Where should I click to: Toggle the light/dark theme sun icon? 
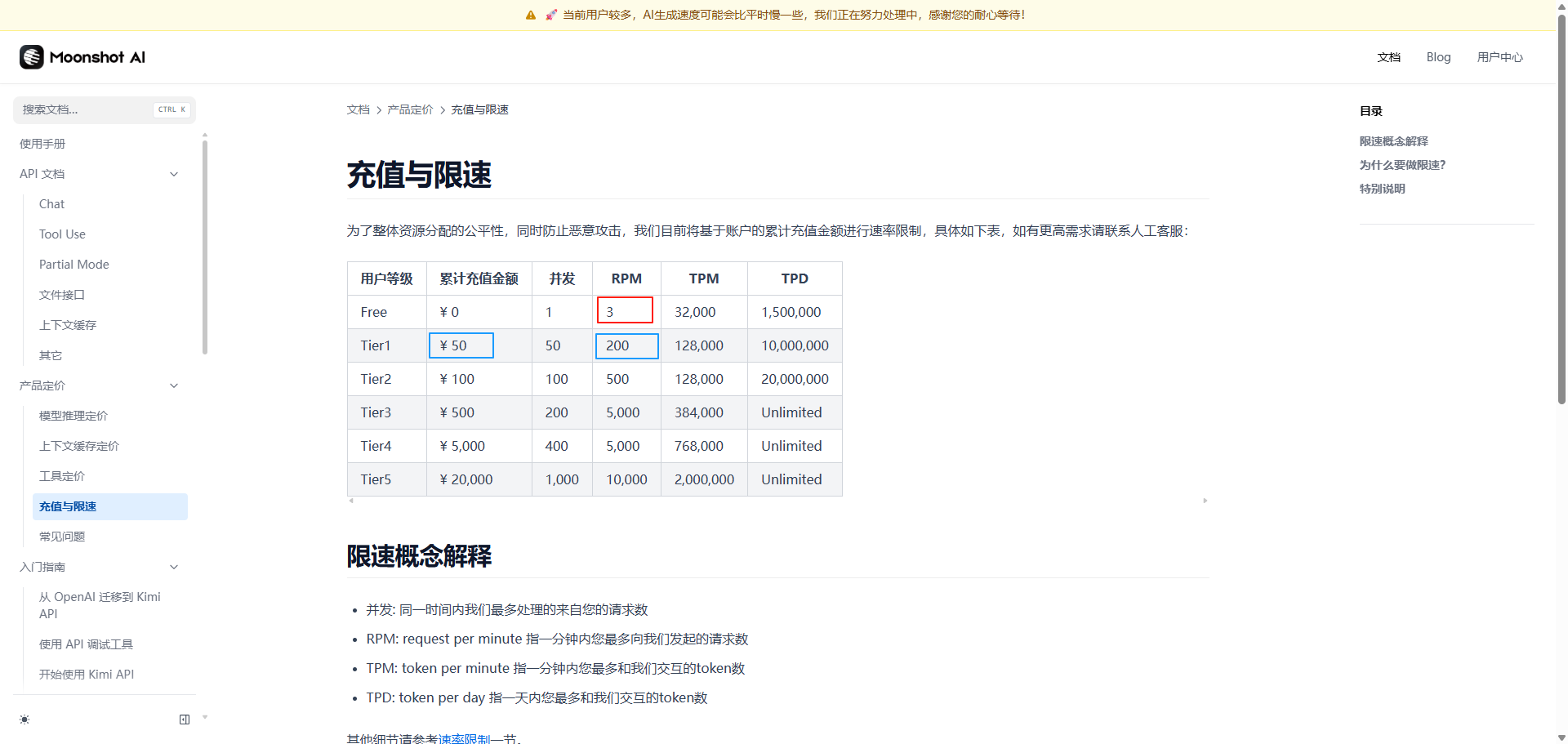[x=24, y=719]
